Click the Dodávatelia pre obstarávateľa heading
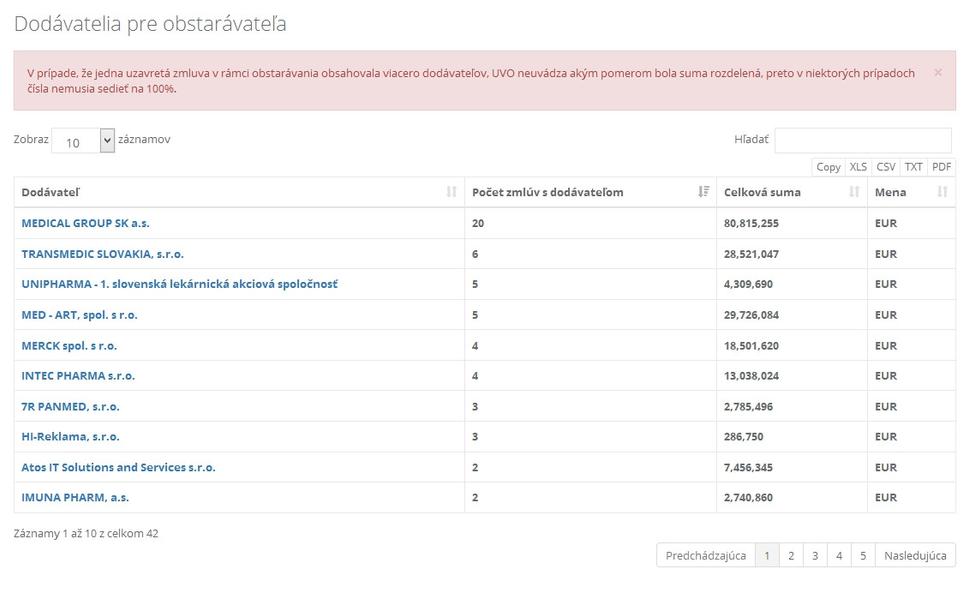This screenshot has width=969, height=593. coord(150,23)
